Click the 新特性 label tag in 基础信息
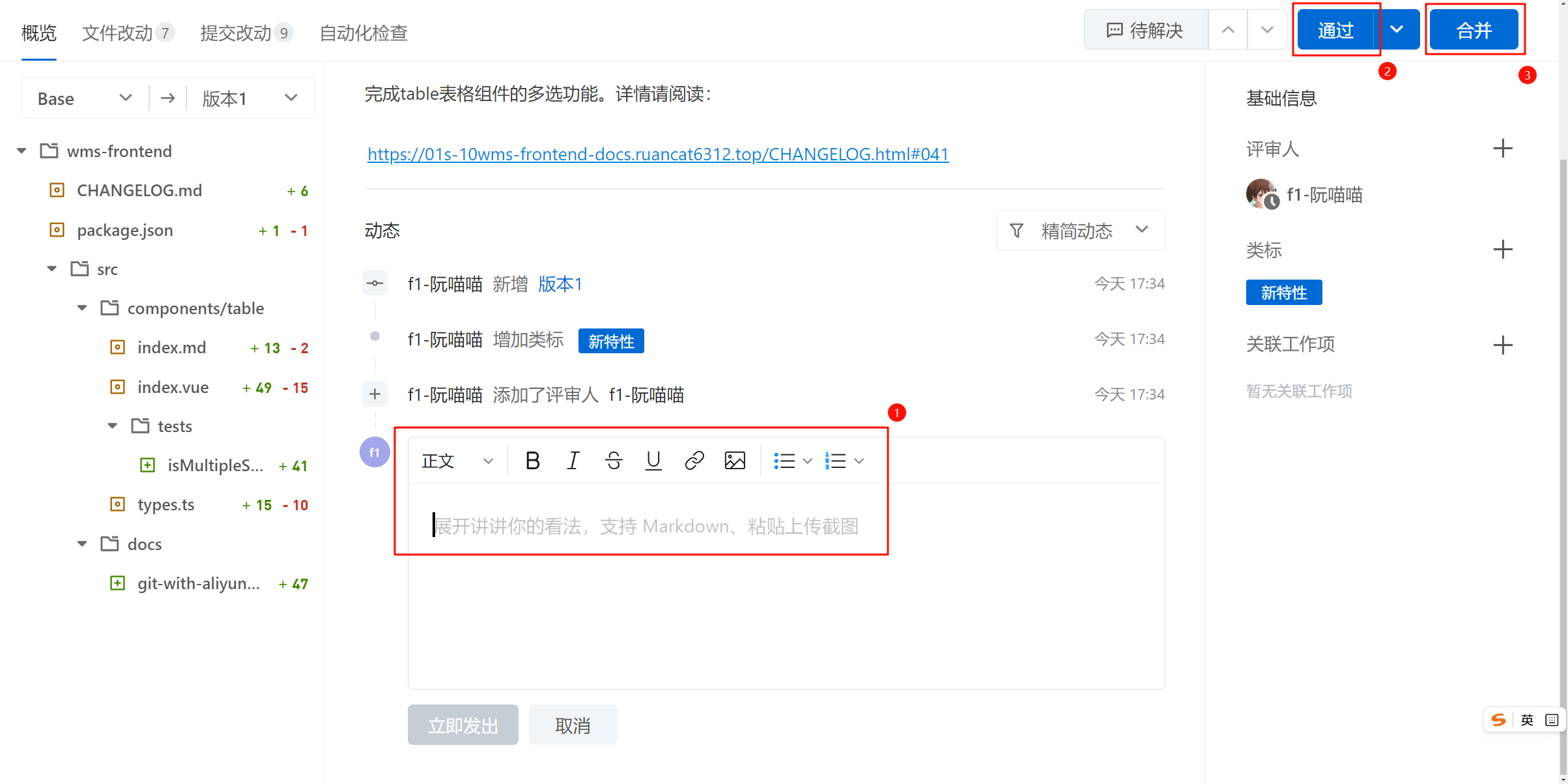1568x784 pixels. tap(1284, 293)
